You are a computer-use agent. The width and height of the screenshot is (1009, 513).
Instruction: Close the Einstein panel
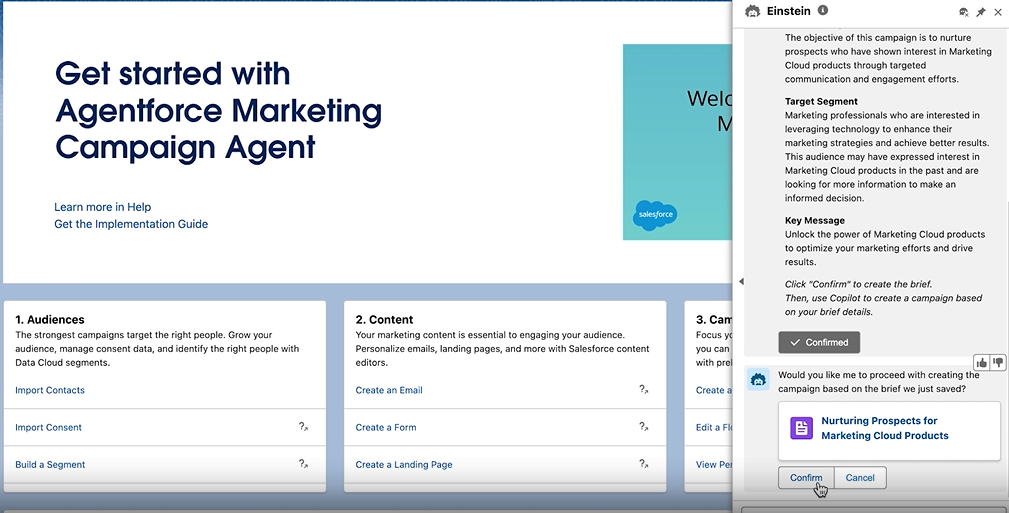[x=998, y=12]
